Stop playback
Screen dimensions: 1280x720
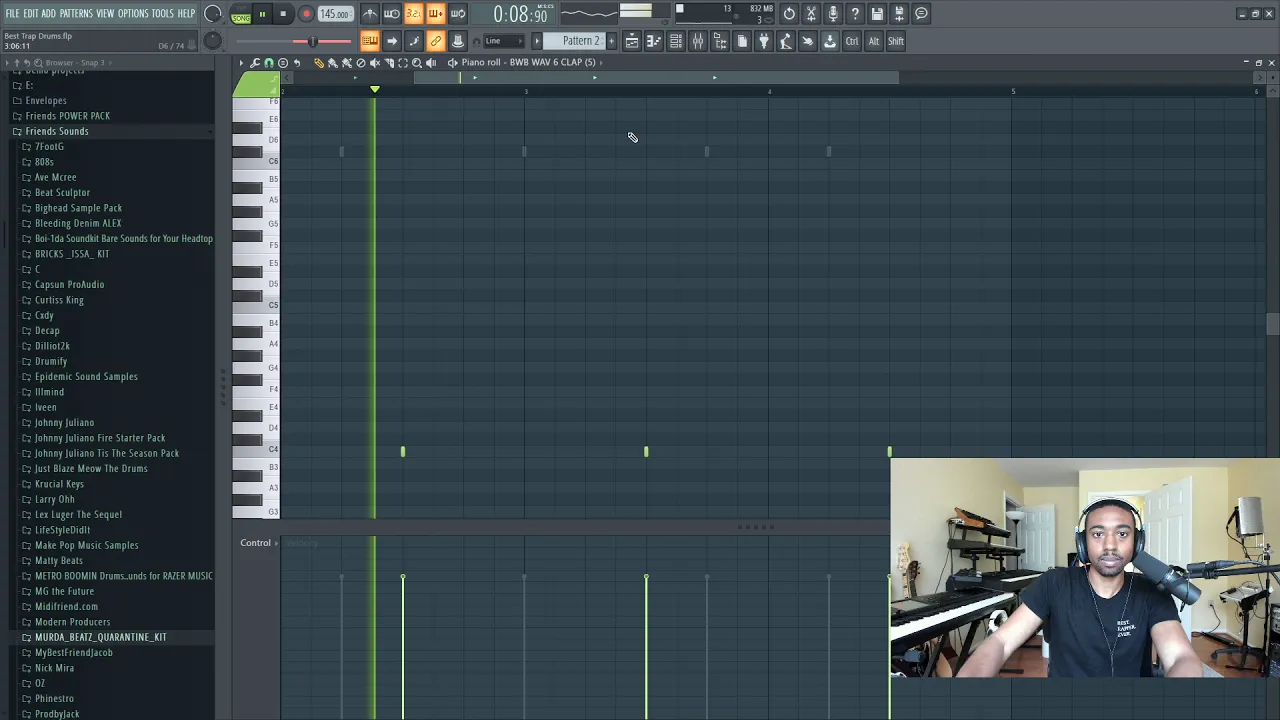(x=283, y=14)
